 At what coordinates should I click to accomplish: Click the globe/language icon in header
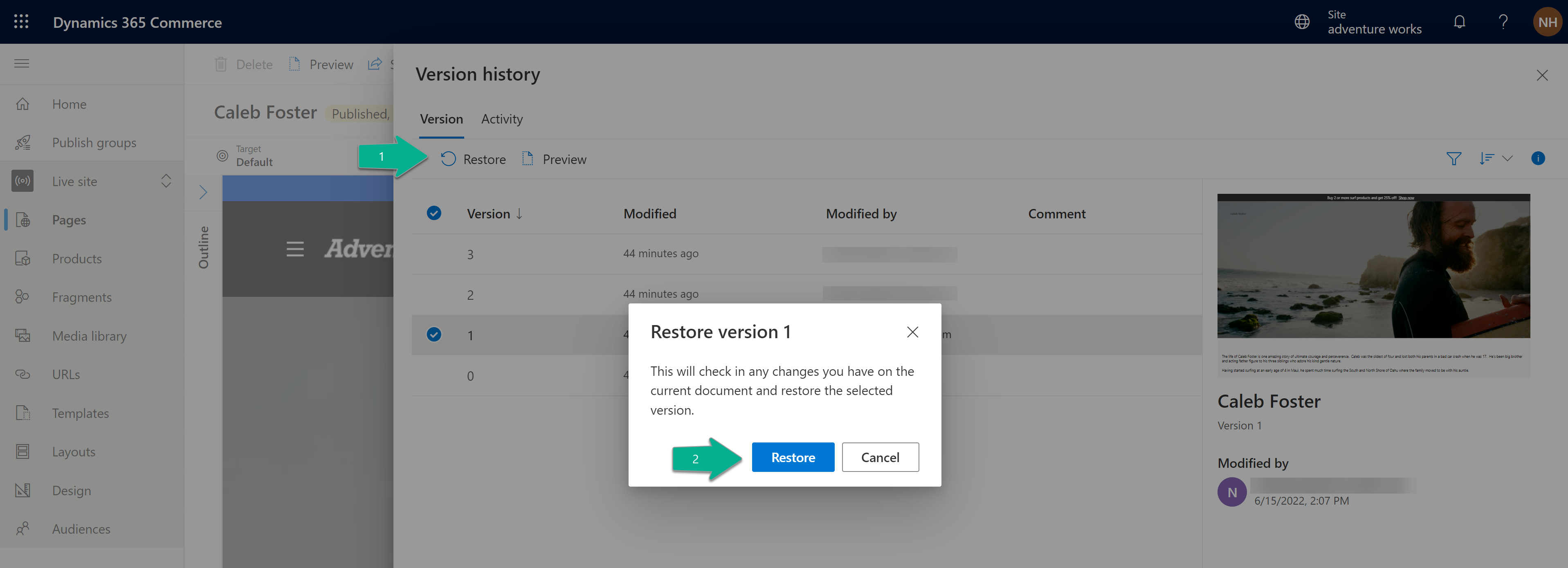(1302, 21)
